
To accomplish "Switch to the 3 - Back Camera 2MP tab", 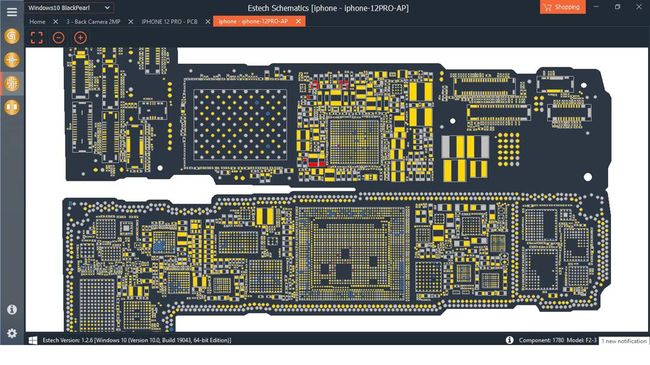I will [93, 22].
